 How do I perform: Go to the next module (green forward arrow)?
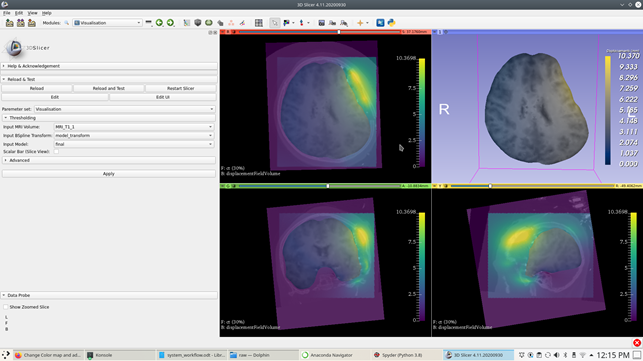[x=170, y=23]
